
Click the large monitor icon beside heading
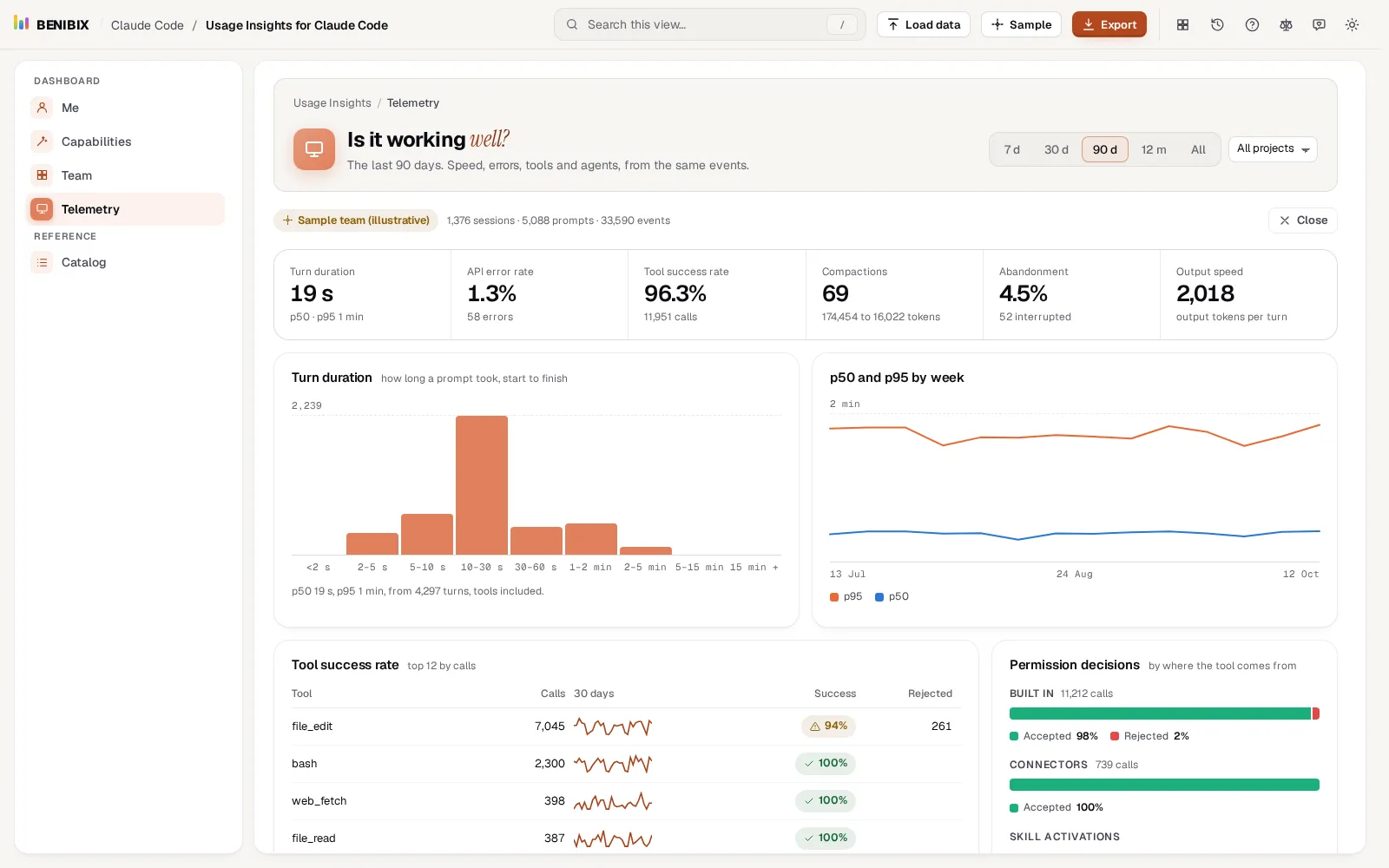click(314, 149)
